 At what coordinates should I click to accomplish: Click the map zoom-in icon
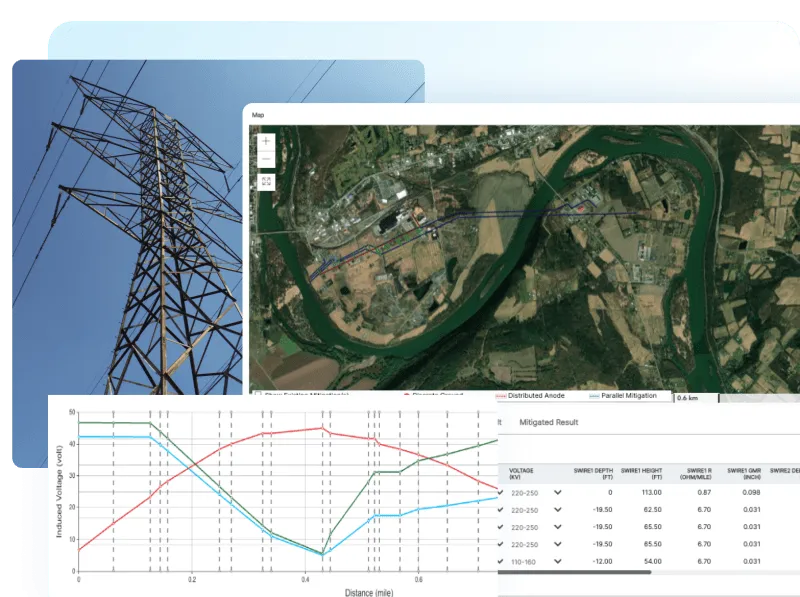point(265,141)
